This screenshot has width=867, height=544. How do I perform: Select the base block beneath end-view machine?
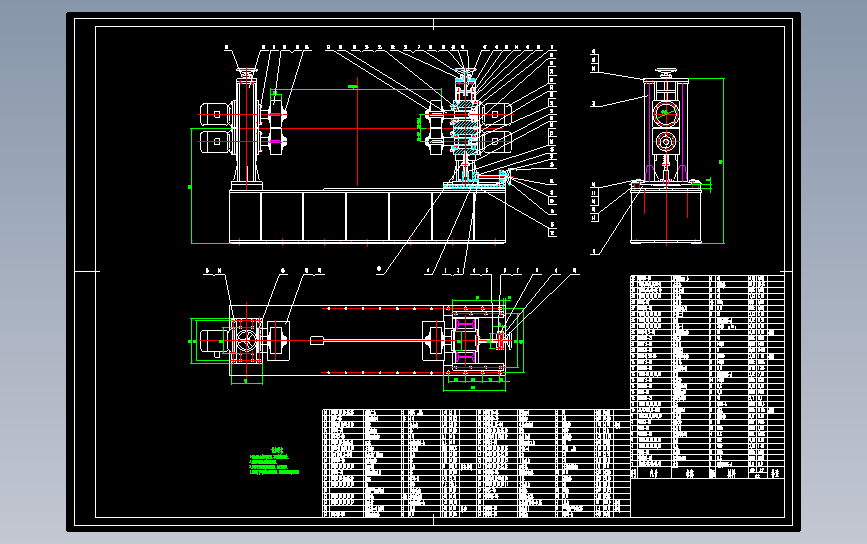tap(666, 215)
